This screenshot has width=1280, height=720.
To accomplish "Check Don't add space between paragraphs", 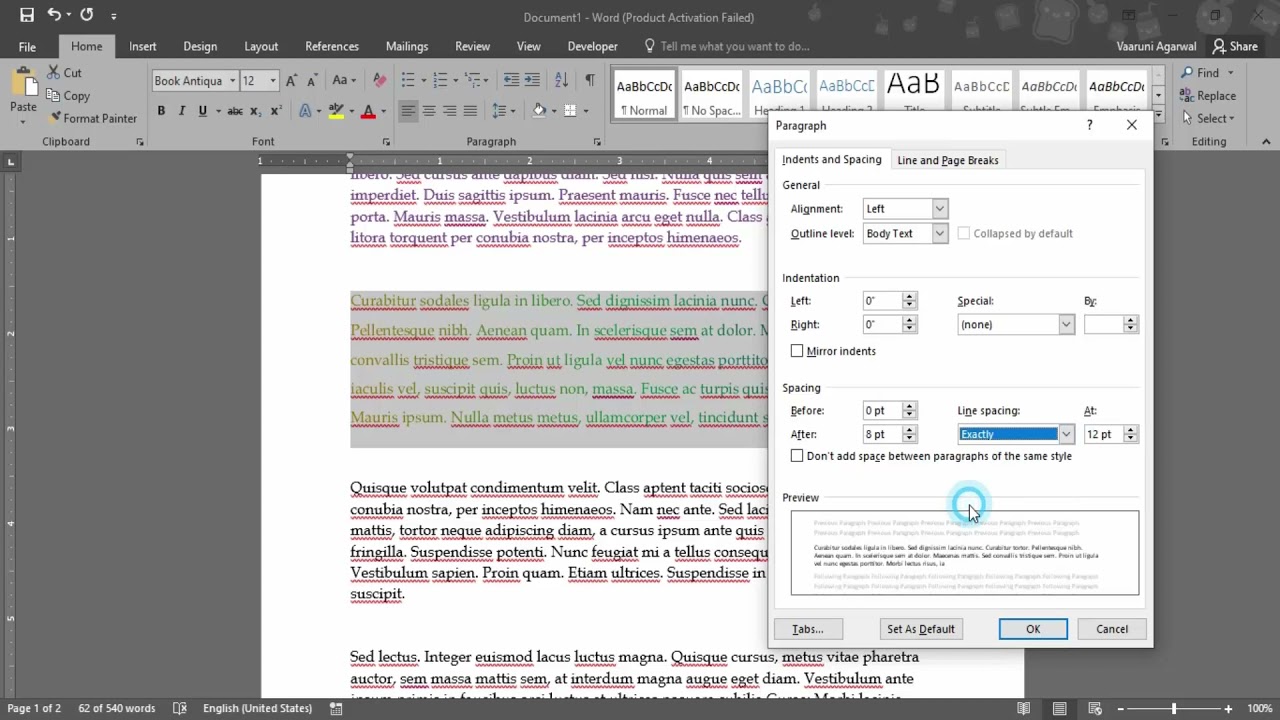I will tap(797, 456).
